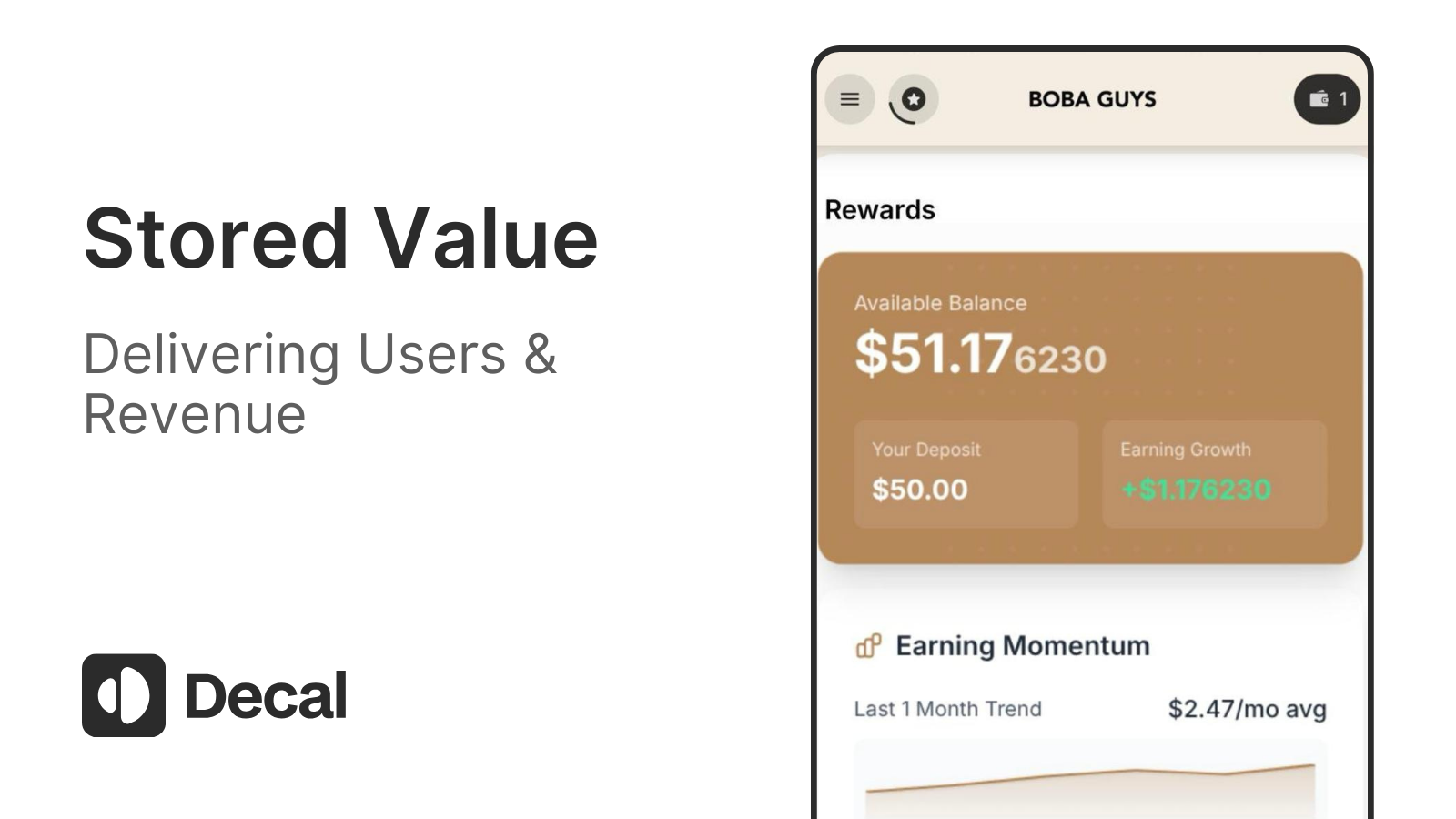The width and height of the screenshot is (1456, 819).
Task: Click the Decal logo icon
Action: pos(124,695)
